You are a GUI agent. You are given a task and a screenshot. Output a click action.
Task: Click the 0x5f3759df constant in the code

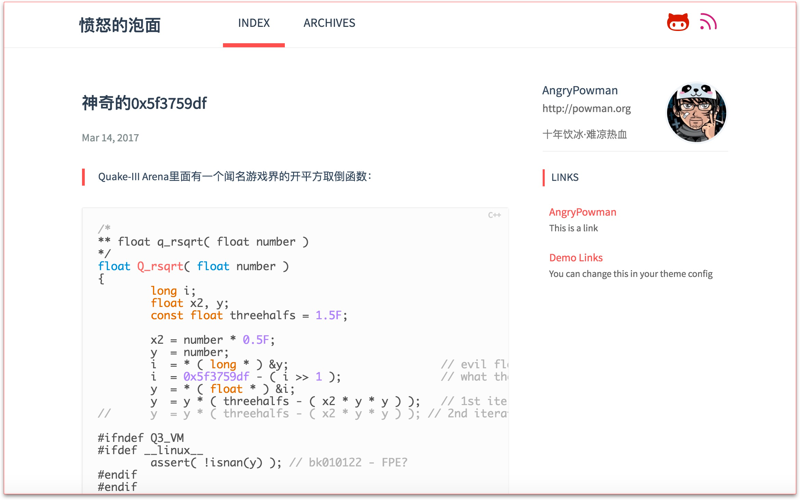coord(216,377)
